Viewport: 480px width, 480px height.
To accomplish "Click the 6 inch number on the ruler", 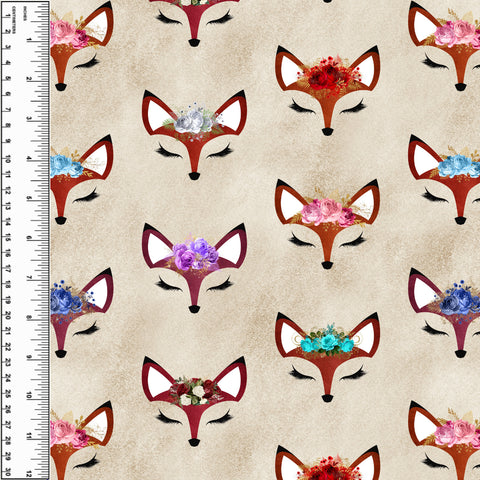I will click(x=29, y=238).
